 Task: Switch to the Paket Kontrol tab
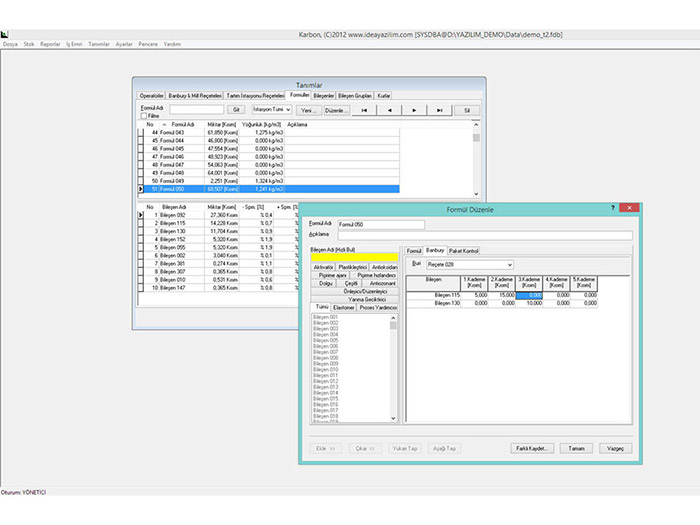pos(464,250)
